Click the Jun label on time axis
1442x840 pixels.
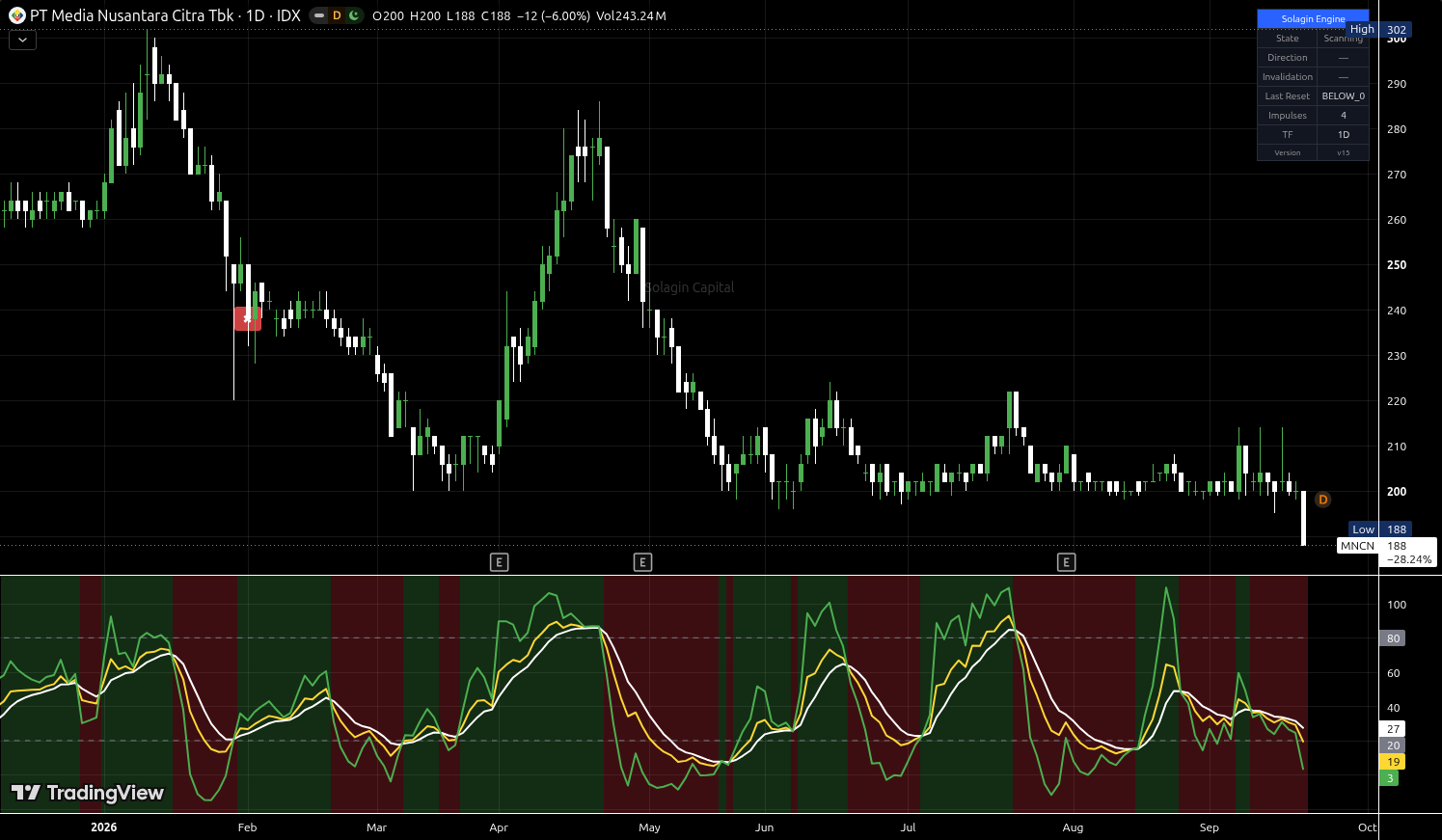tap(764, 827)
